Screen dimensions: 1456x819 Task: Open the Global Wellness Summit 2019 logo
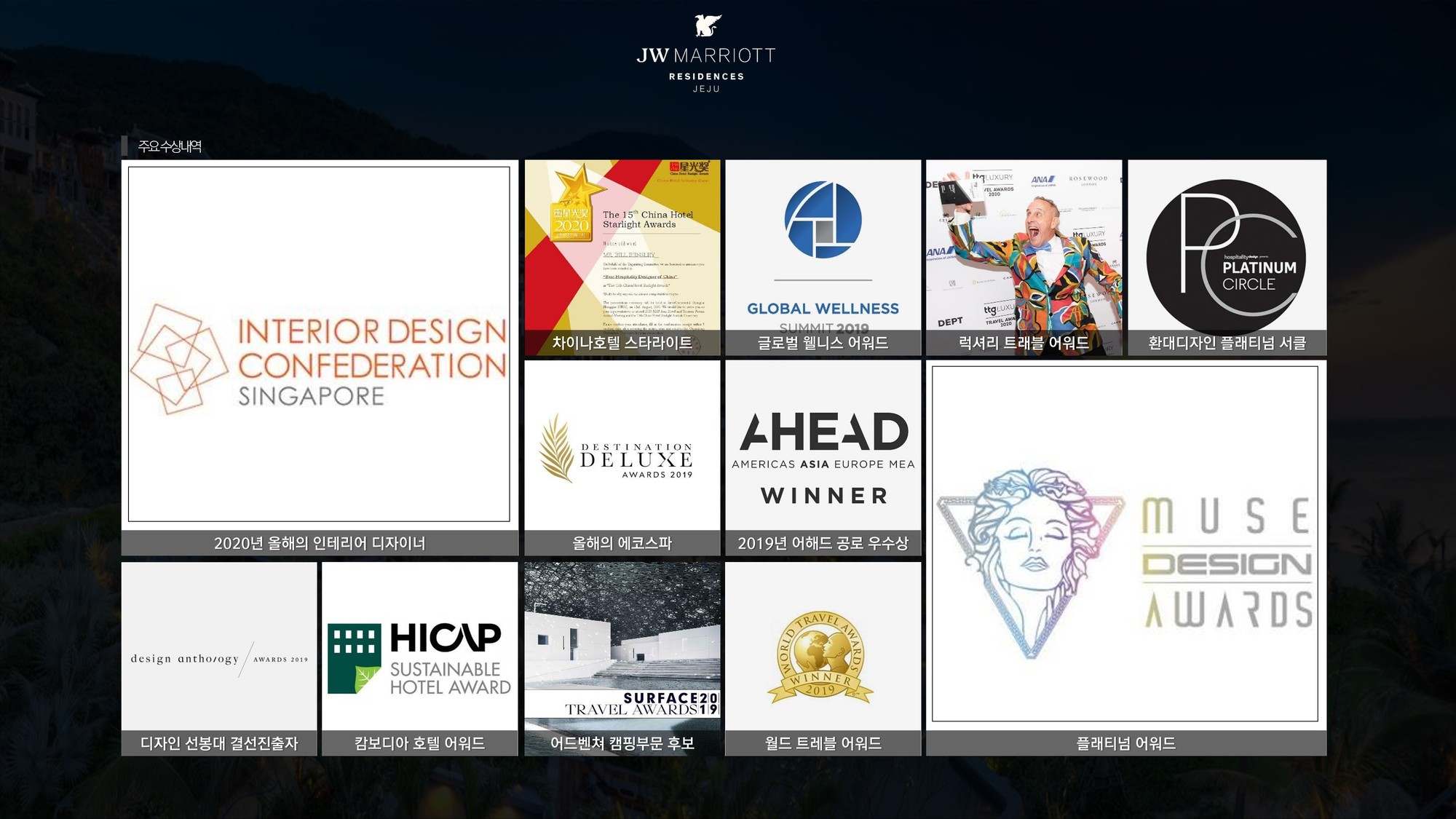(x=823, y=246)
